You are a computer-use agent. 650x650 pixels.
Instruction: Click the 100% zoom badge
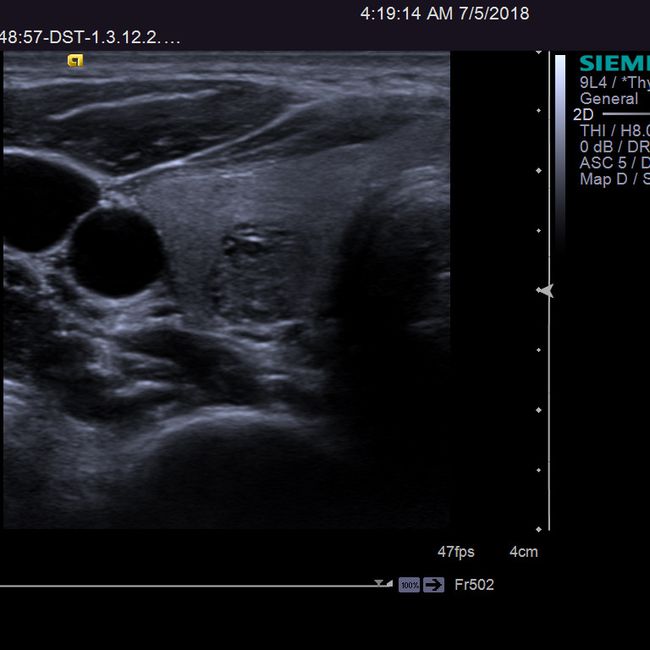409,585
